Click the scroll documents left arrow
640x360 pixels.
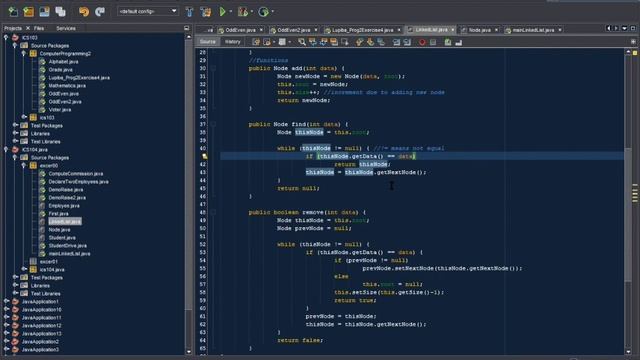[x=609, y=29]
